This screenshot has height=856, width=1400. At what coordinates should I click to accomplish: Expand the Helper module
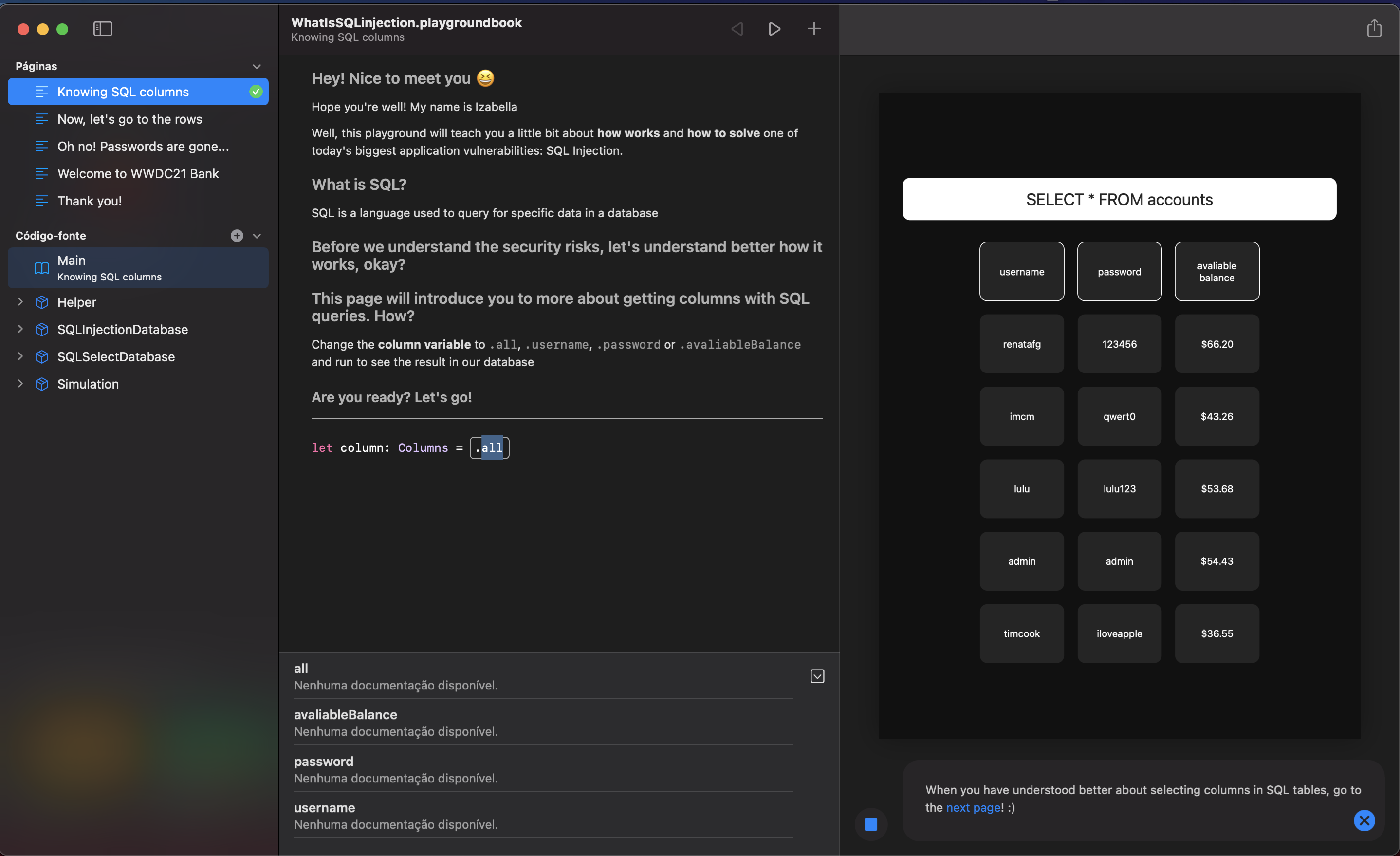tap(20, 302)
